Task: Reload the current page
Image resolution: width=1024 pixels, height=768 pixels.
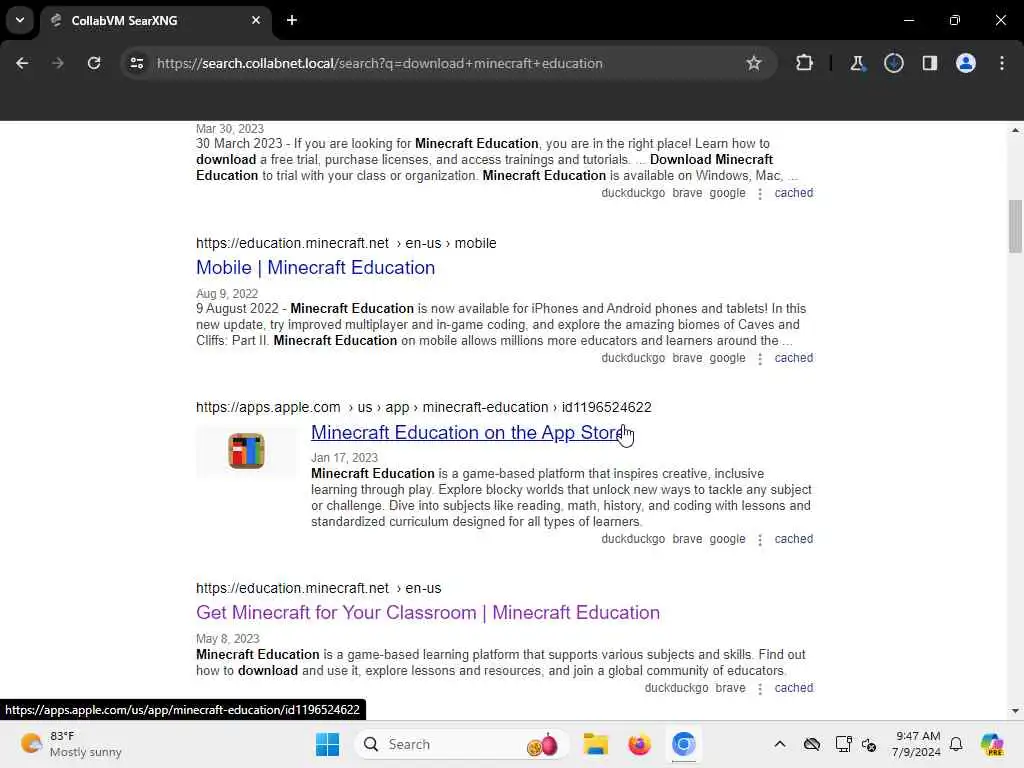Action: pyautogui.click(x=94, y=63)
